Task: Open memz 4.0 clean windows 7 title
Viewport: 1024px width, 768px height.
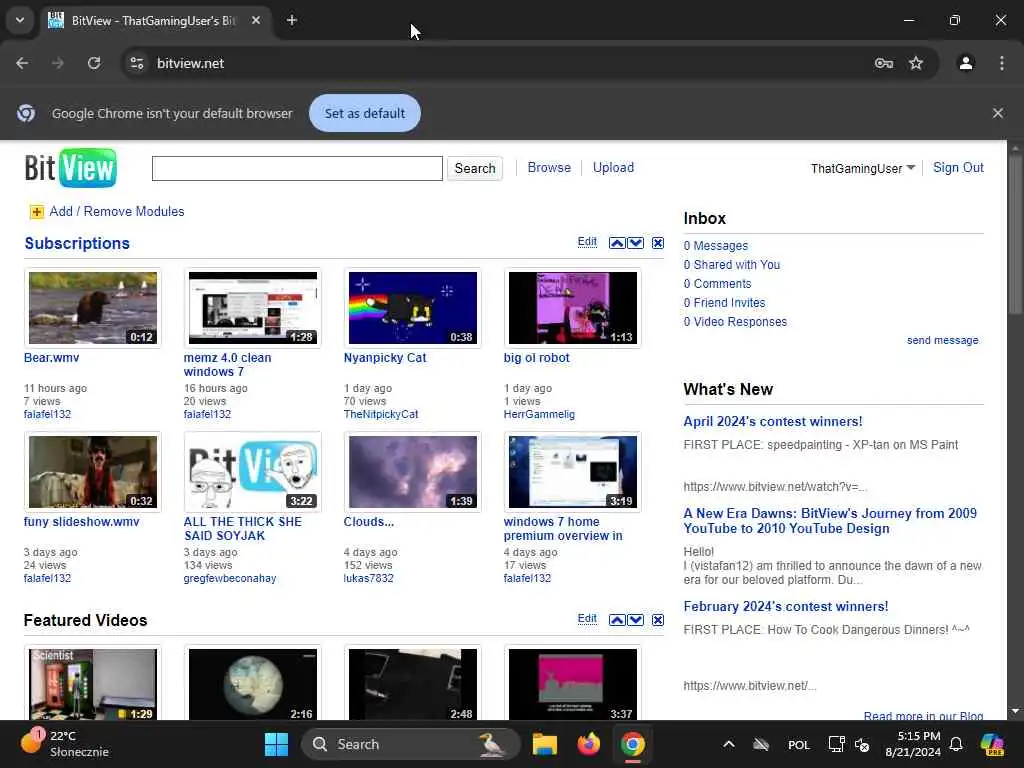Action: (227, 365)
